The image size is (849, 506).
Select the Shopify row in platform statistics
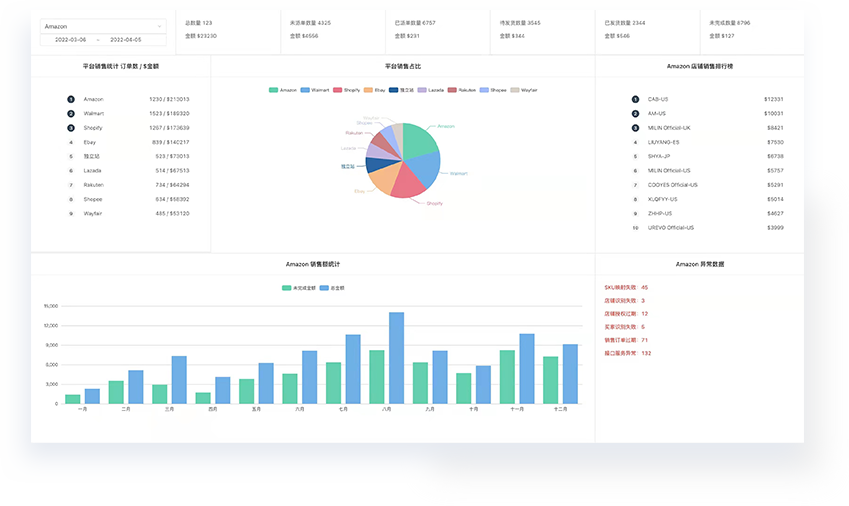pyautogui.click(x=128, y=128)
